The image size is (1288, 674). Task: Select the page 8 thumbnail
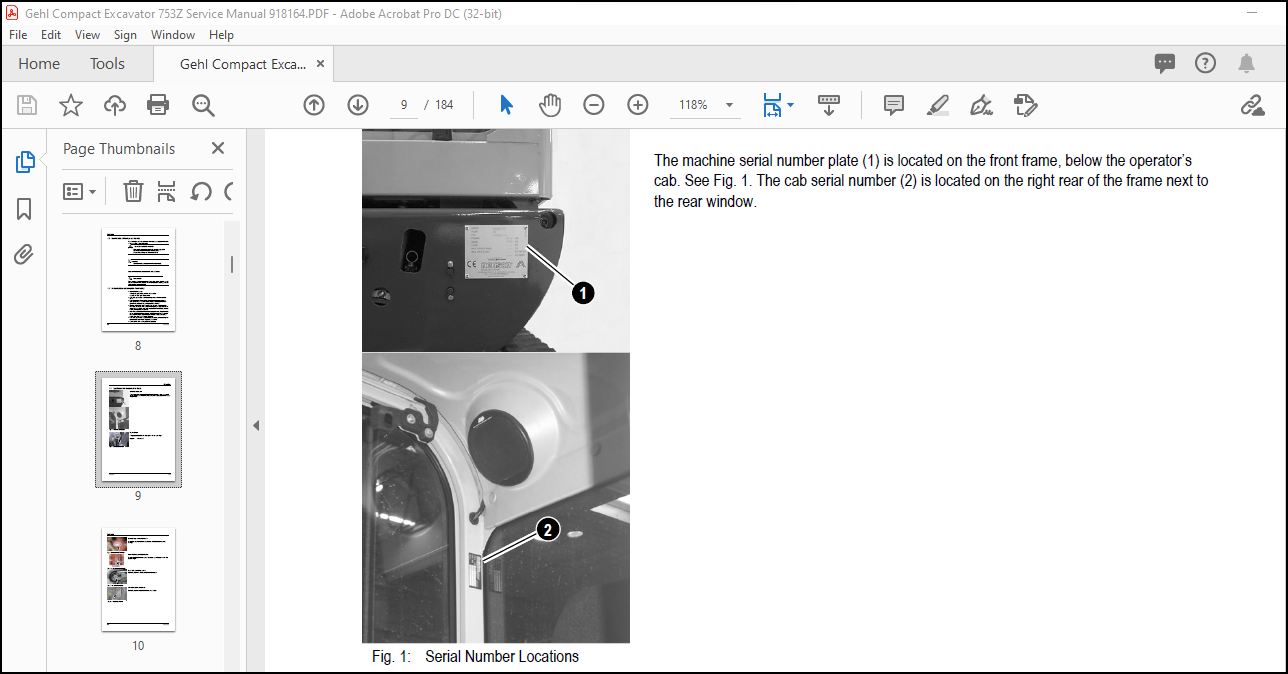pos(138,279)
